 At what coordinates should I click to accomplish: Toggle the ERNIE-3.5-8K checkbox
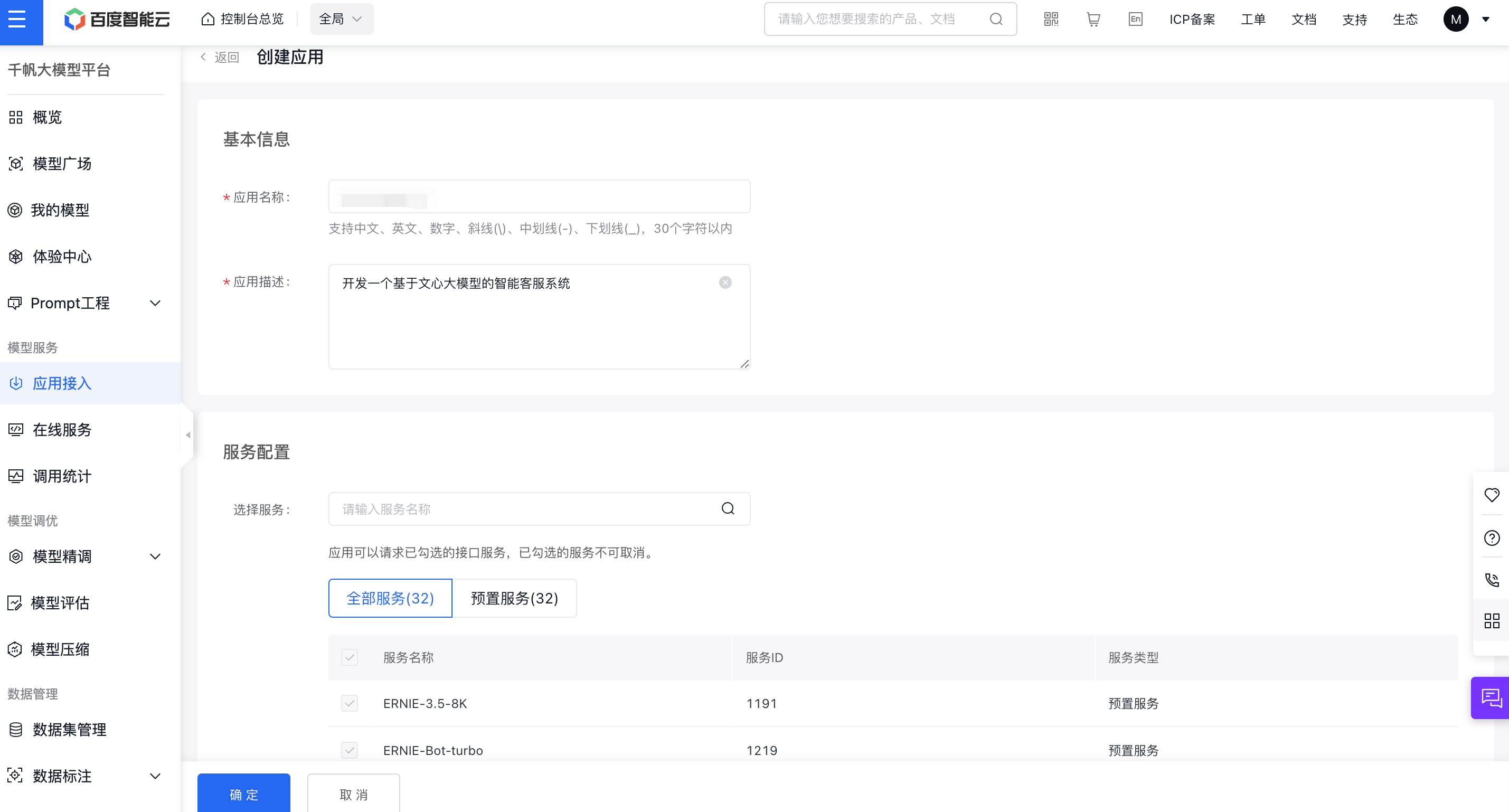350,703
